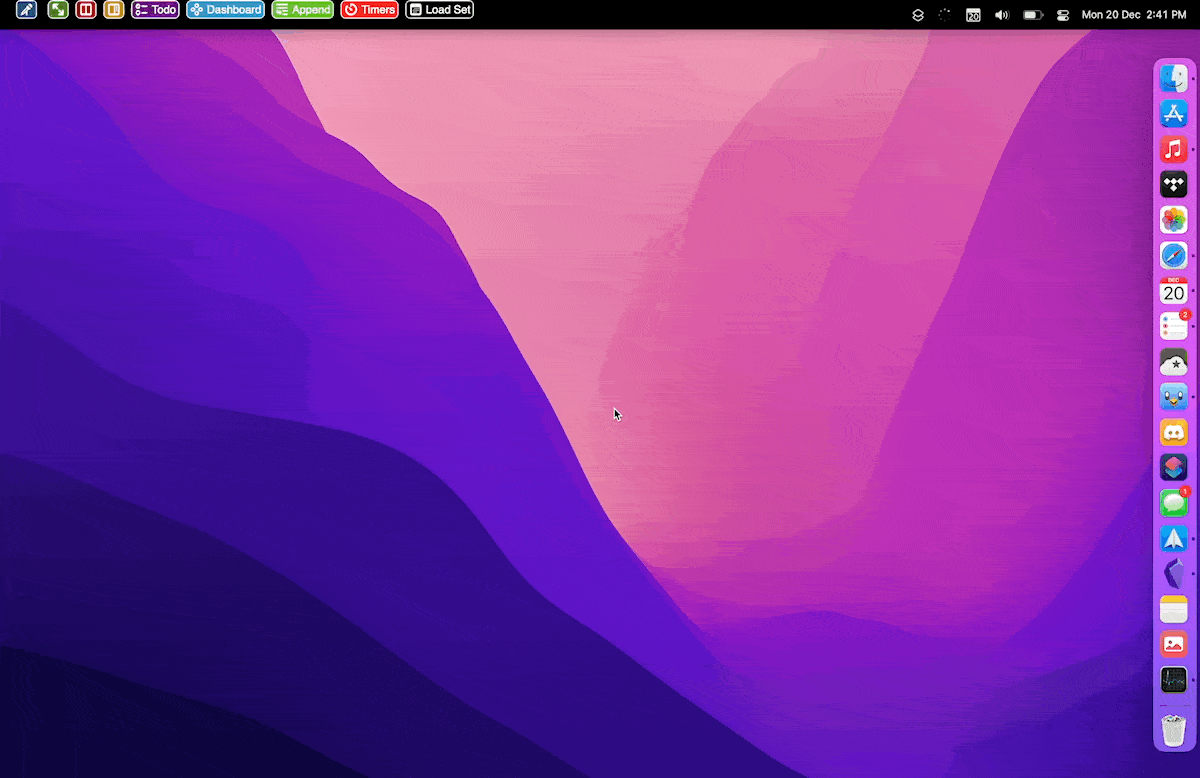Open Spark mail arrow app in the Dock
Screen dimensions: 1200x778
pos(1173,538)
